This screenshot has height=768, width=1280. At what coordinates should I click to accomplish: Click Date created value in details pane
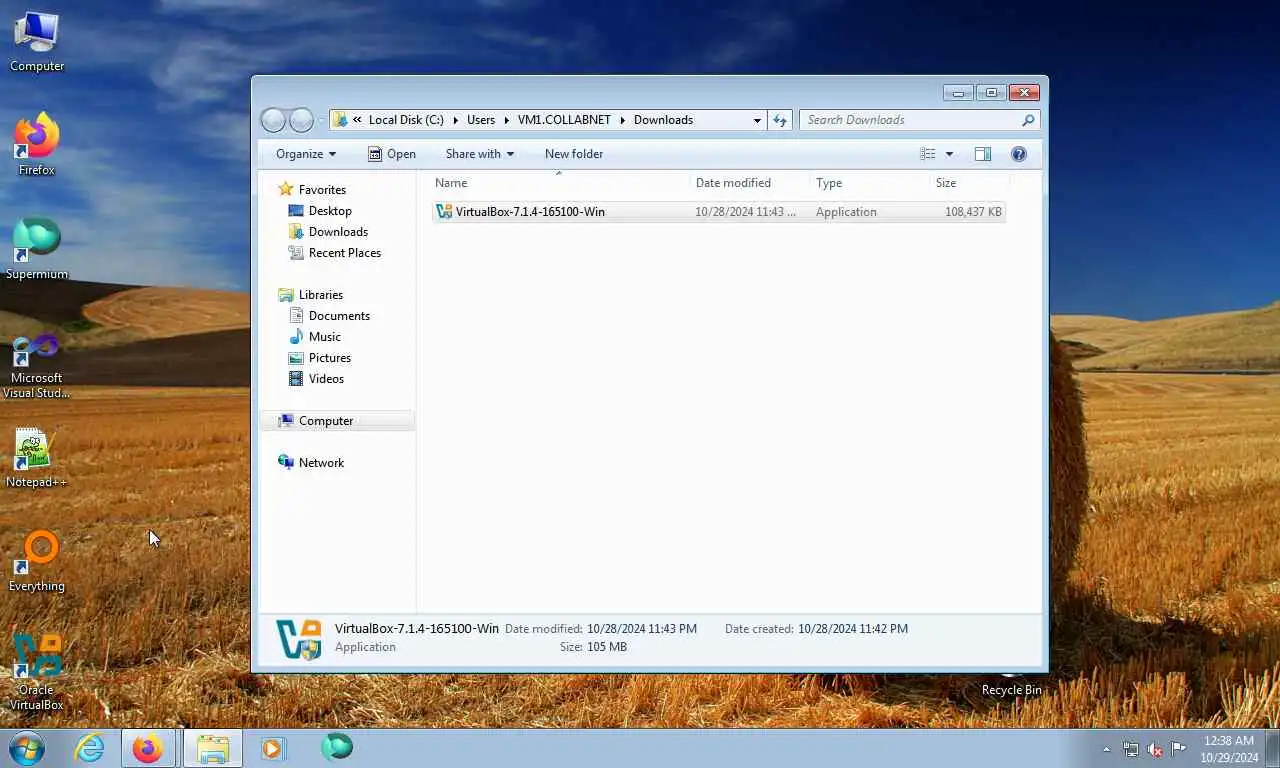[x=853, y=629]
